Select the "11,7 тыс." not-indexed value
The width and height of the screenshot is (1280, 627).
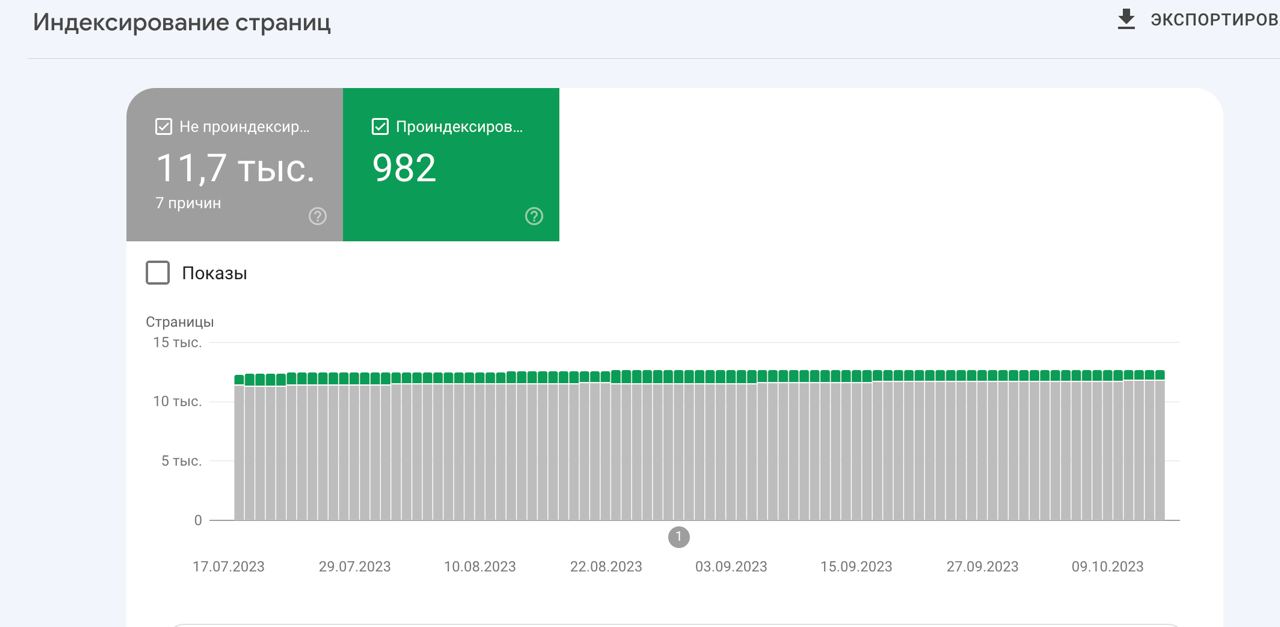click(235, 168)
